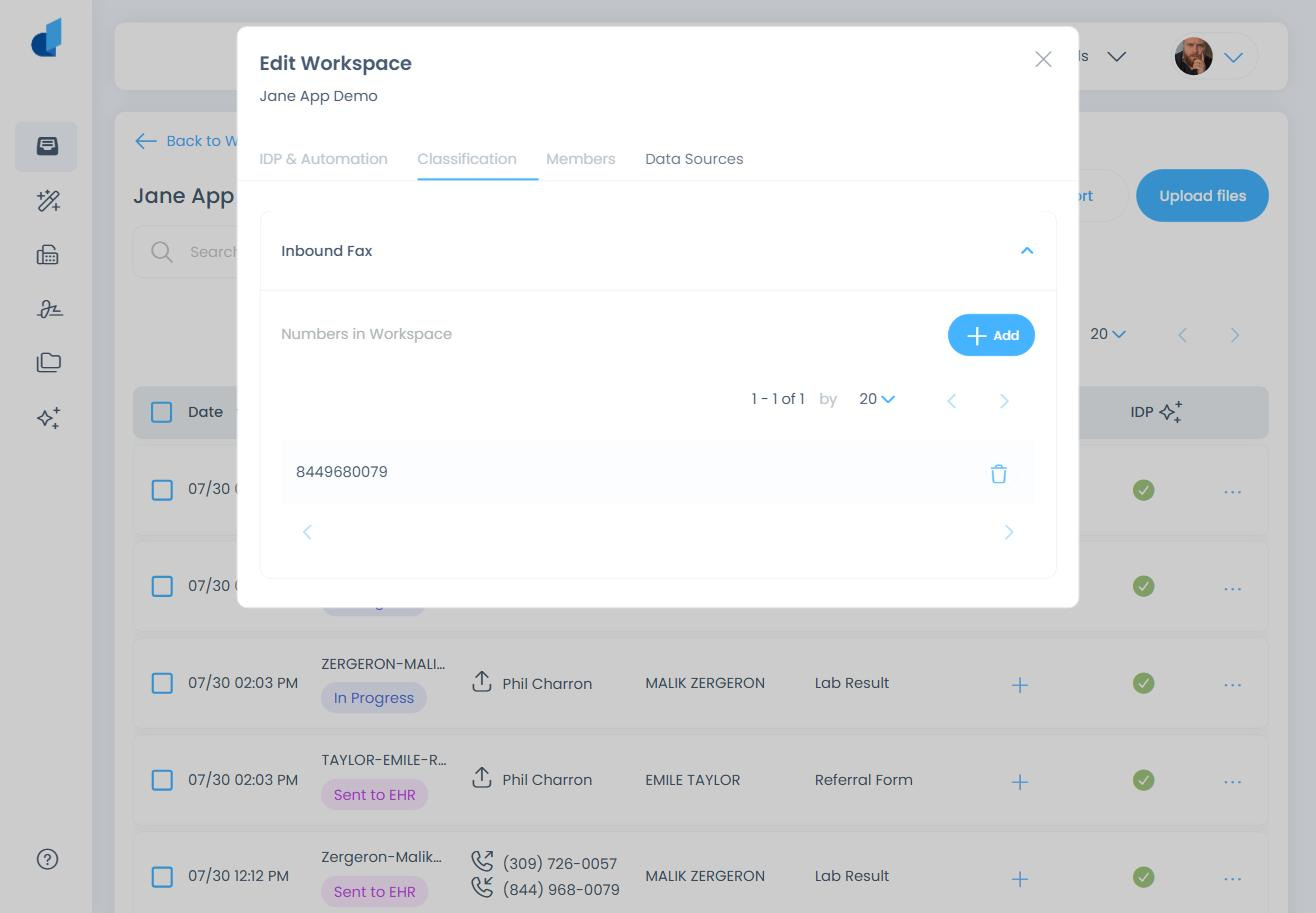
Task: Click the green IDP checkmark in the 07/30 12:12 PM row
Action: click(1143, 877)
